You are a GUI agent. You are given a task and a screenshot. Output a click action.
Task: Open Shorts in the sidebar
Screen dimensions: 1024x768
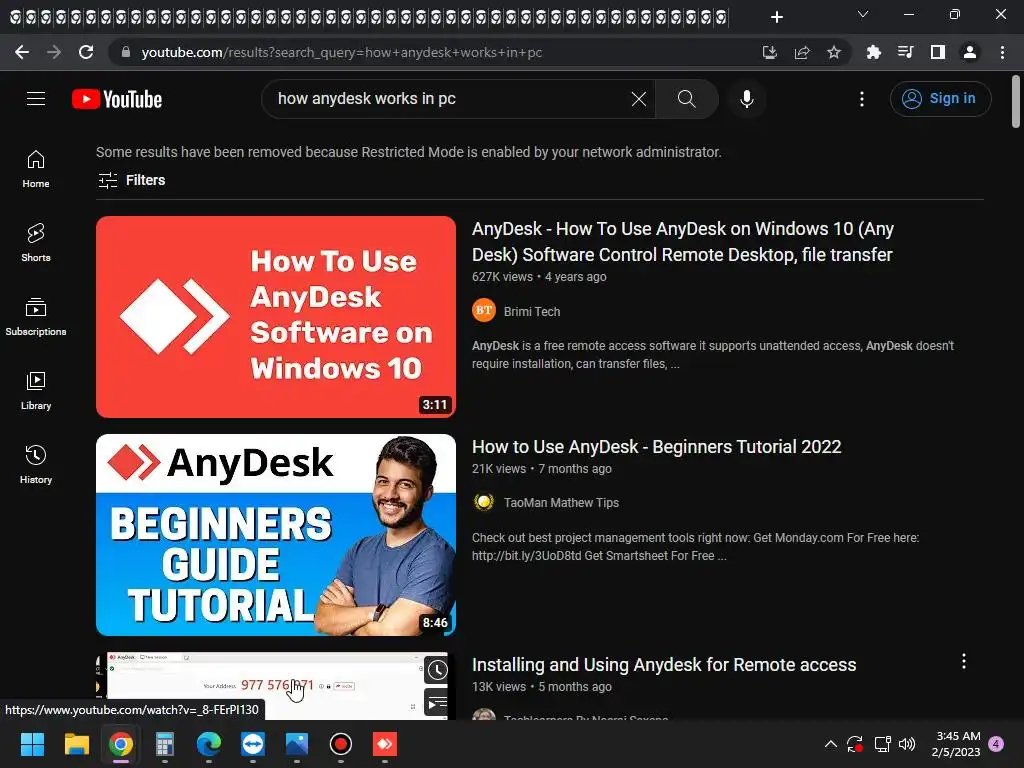(x=36, y=242)
